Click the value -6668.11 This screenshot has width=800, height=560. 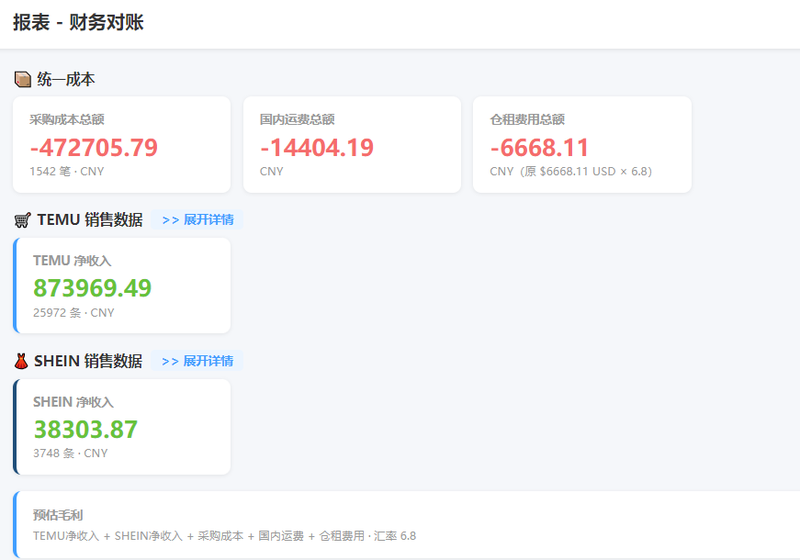[x=539, y=148]
